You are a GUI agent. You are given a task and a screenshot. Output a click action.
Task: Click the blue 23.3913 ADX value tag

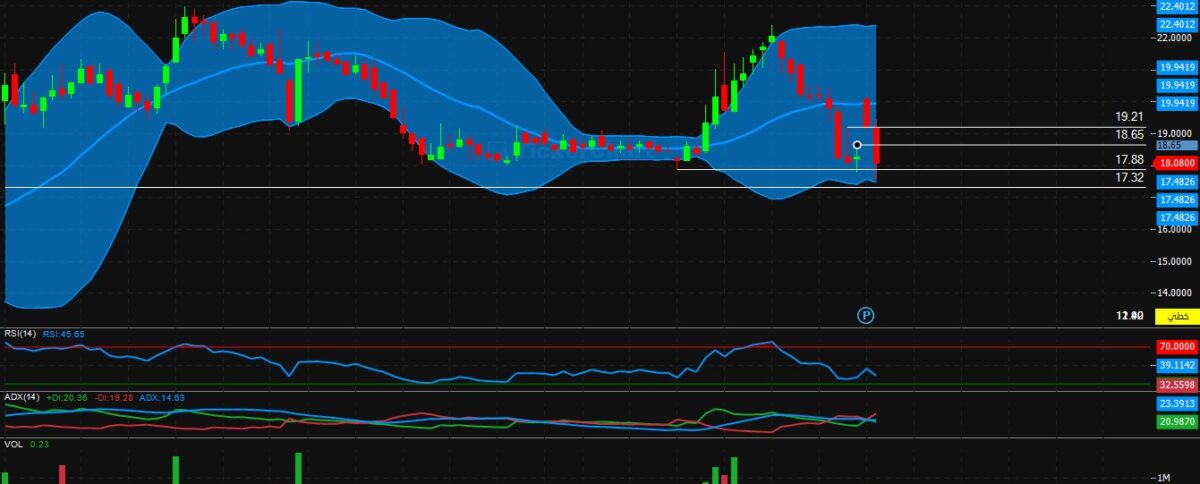(1177, 404)
